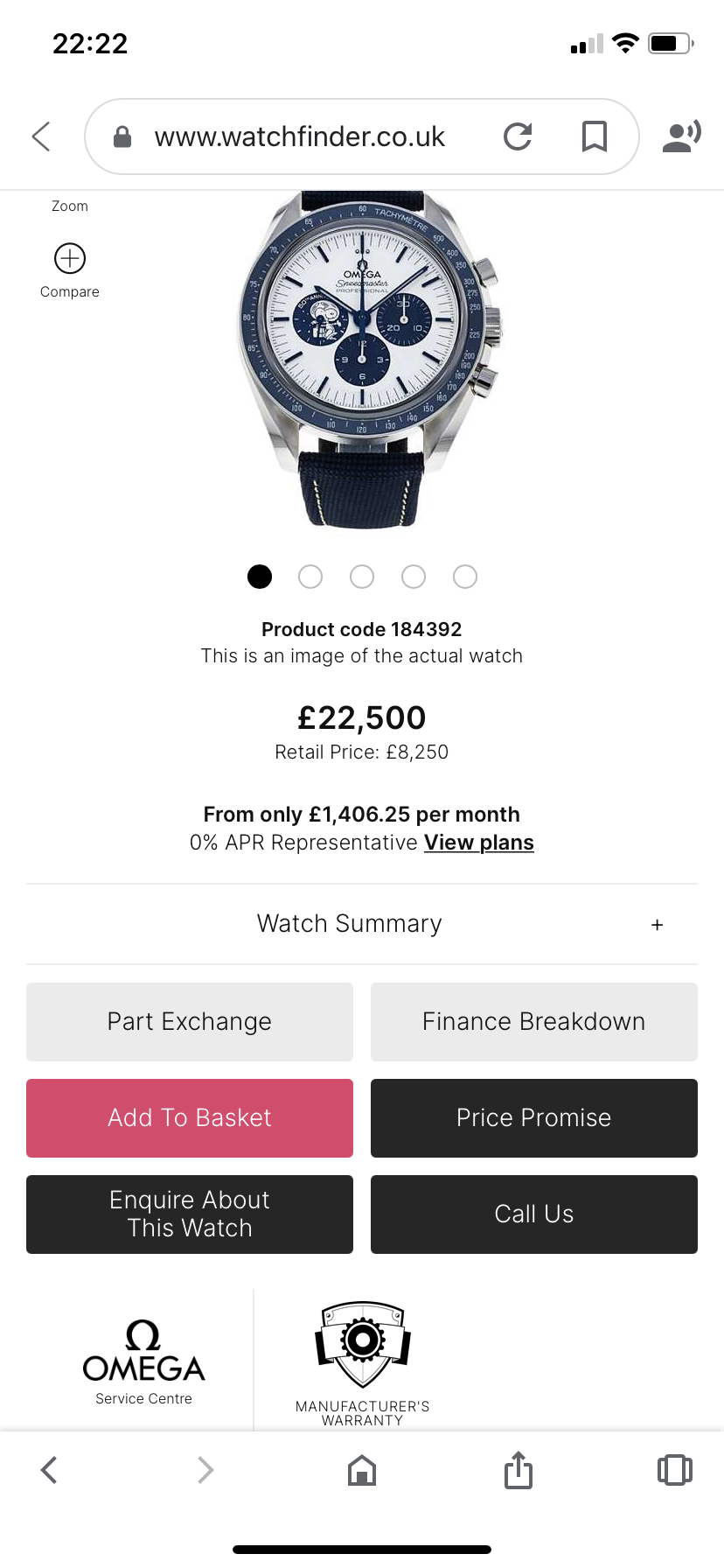Viewport: 724px width, 1568px height.
Task: Select the third image carousel dot
Action: [362, 577]
